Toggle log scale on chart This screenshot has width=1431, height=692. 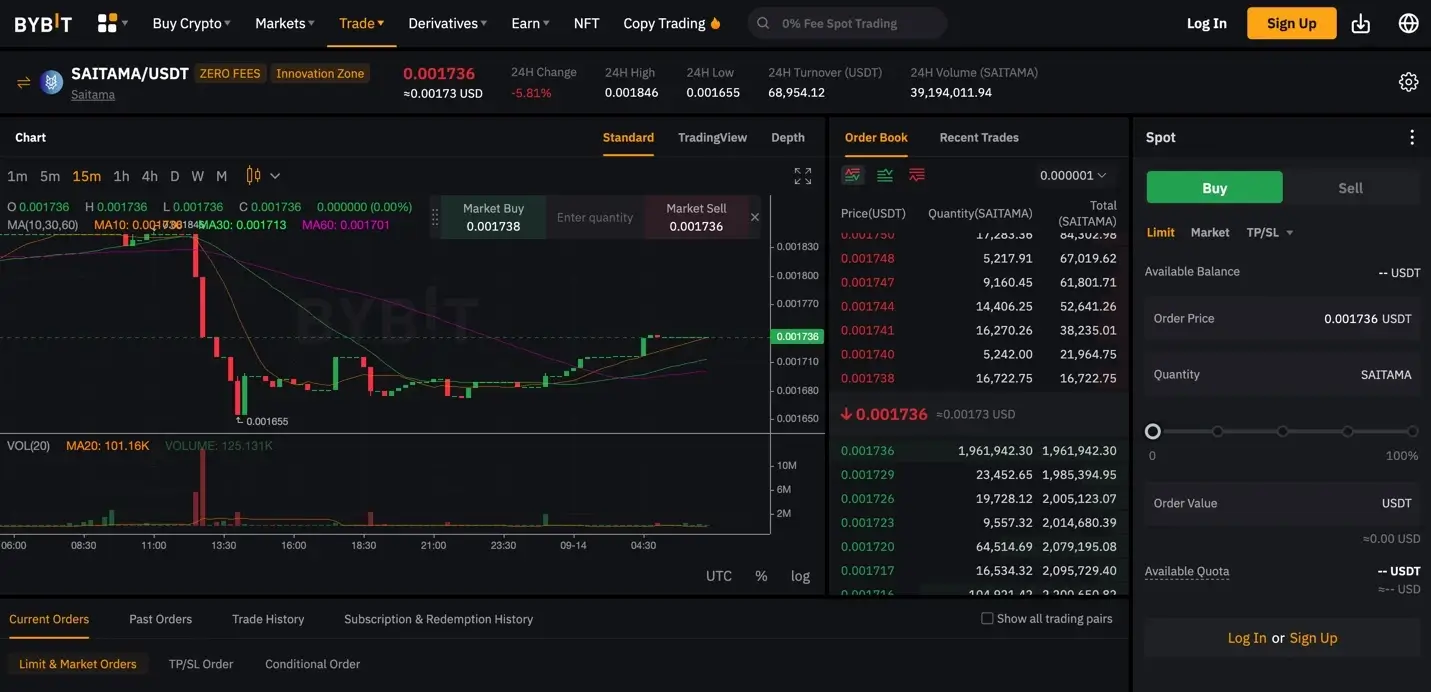[x=800, y=576]
